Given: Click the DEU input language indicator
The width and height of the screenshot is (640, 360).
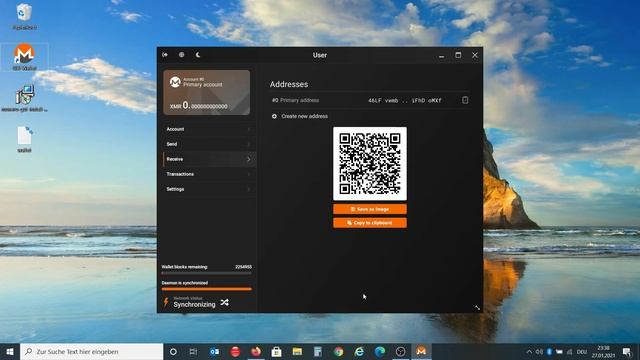Looking at the screenshot, I should point(582,351).
